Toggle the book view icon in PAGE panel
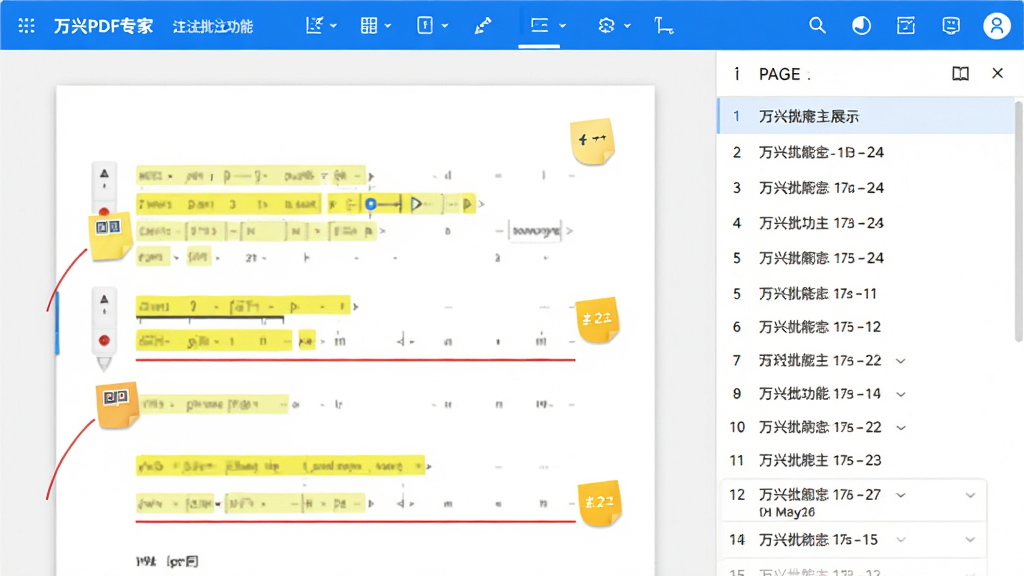The image size is (1024, 576). 960,74
